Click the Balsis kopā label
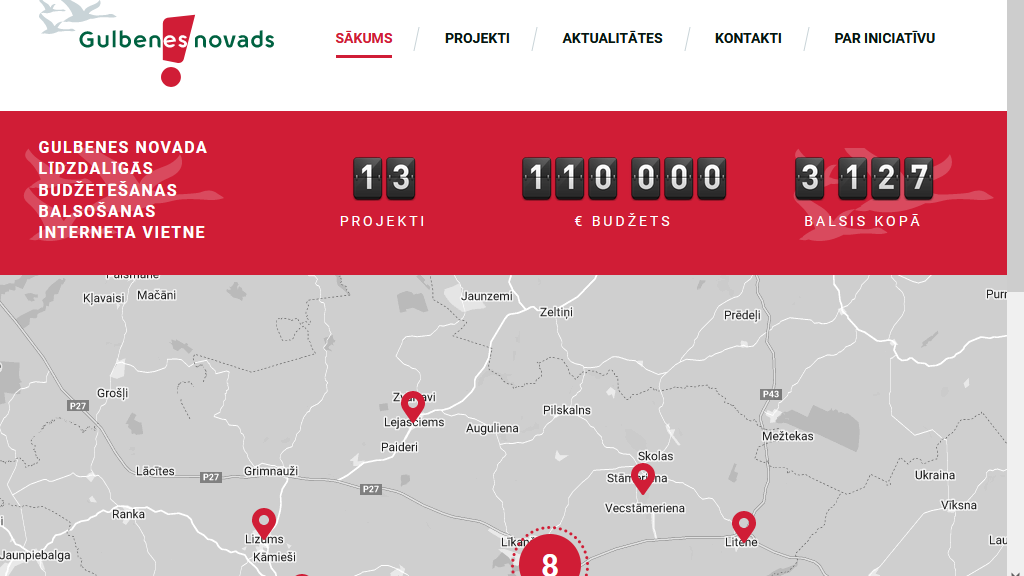The image size is (1024, 576). [x=862, y=221]
